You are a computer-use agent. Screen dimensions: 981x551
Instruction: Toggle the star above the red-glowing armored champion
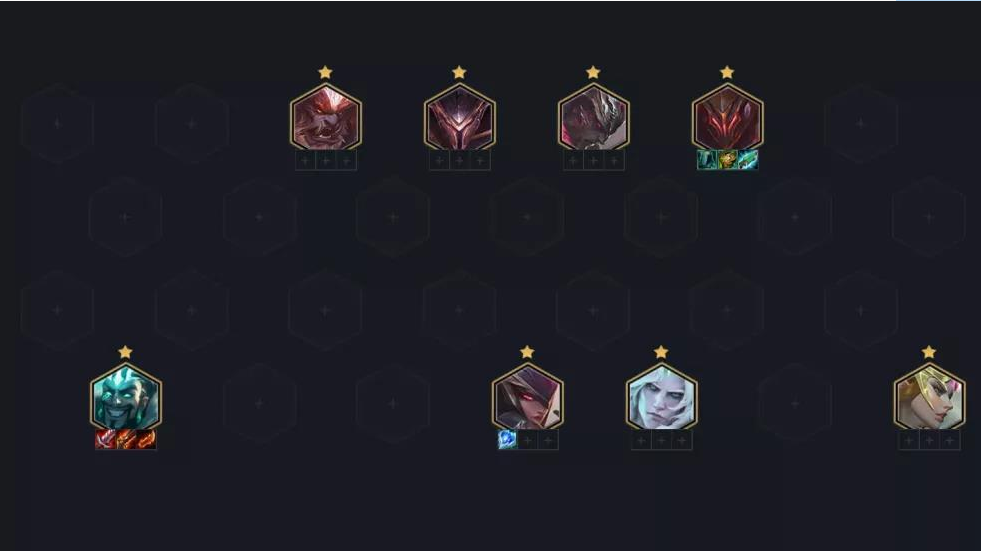727,73
